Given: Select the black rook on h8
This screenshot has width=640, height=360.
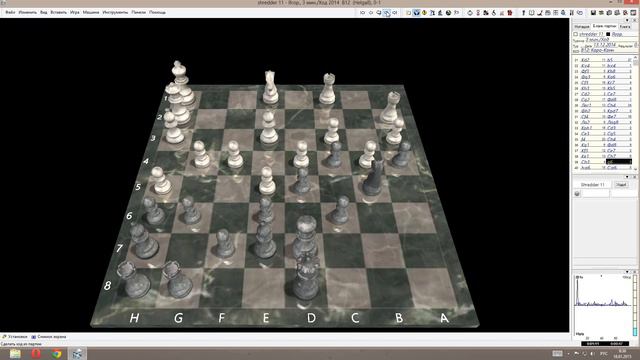Looking at the screenshot, I should tap(133, 279).
